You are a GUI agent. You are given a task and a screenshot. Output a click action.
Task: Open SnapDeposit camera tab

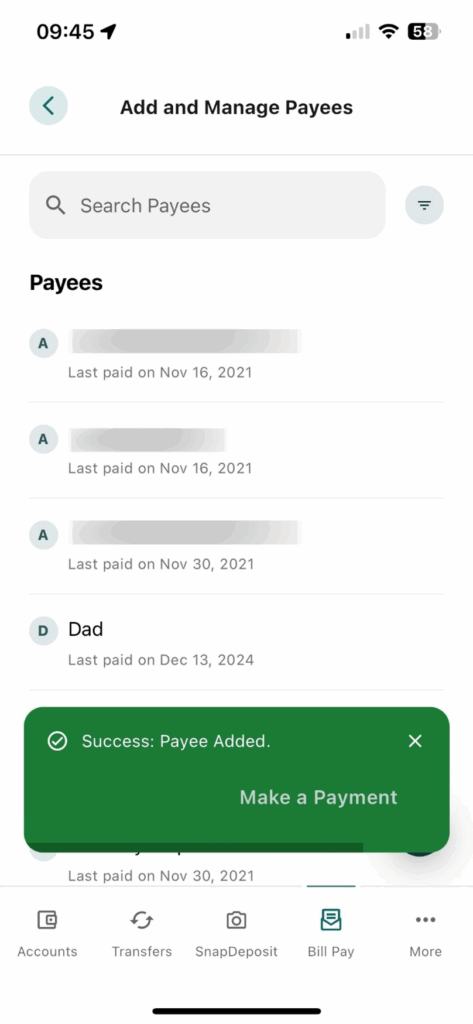(x=236, y=934)
